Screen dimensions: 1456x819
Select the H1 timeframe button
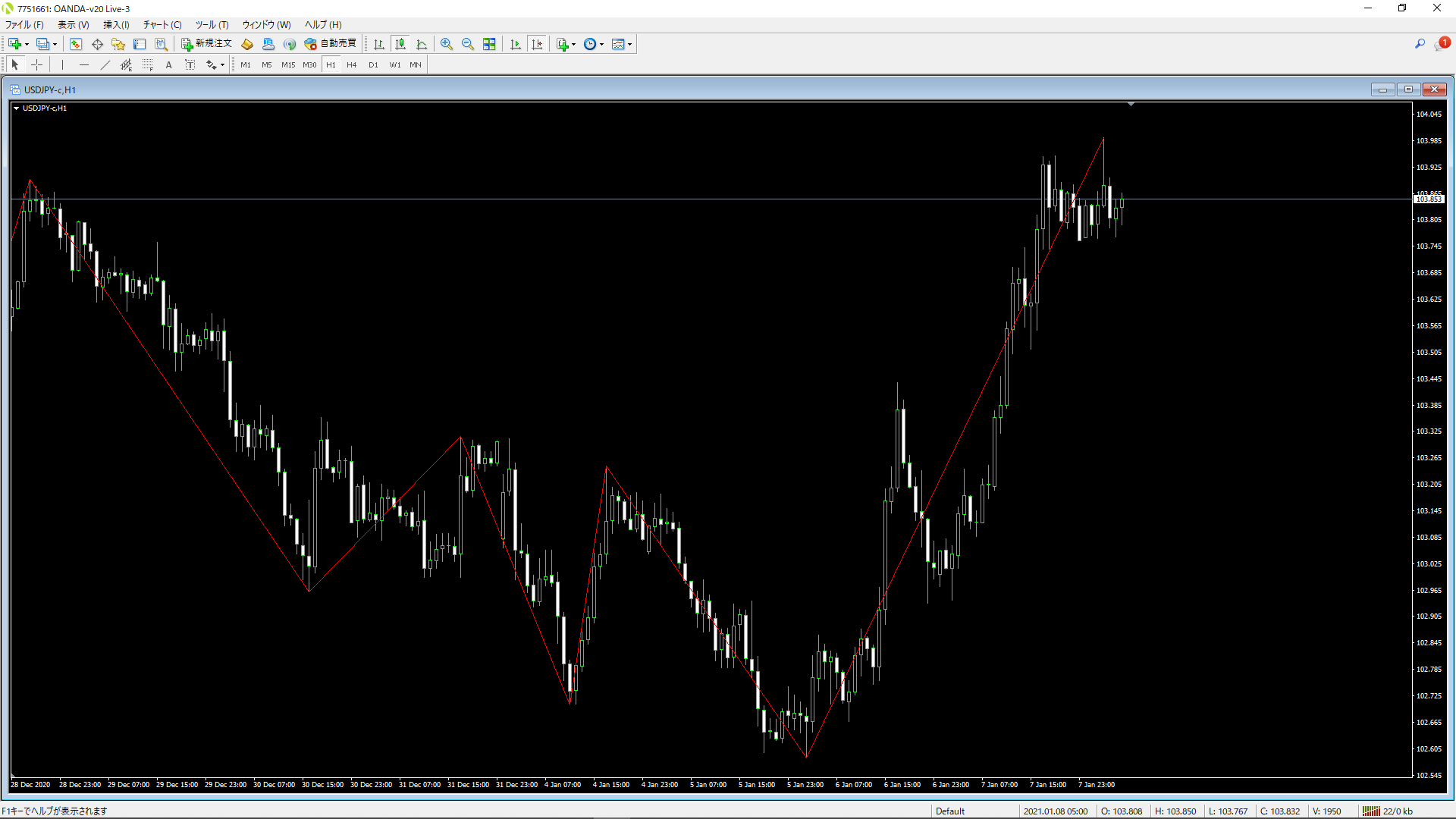(x=331, y=64)
